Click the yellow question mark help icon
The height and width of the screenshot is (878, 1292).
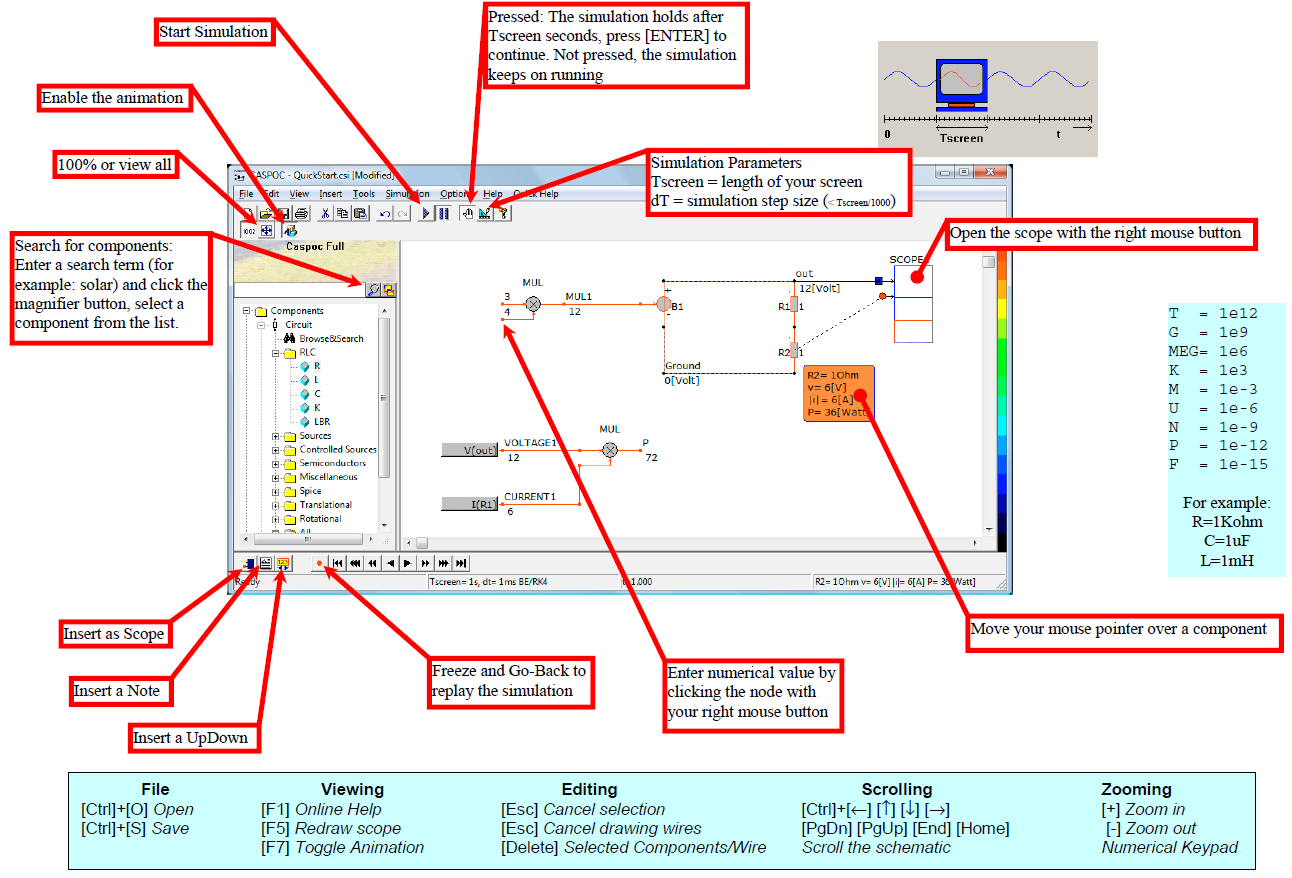click(503, 213)
